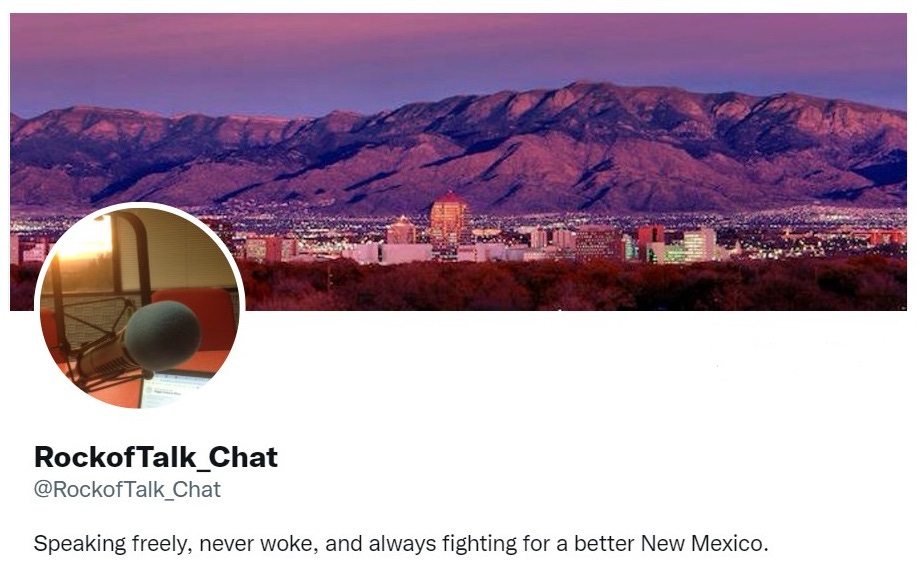Click the tall domed tower in banner
Image resolution: width=919 pixels, height=571 pixels.
448,218
